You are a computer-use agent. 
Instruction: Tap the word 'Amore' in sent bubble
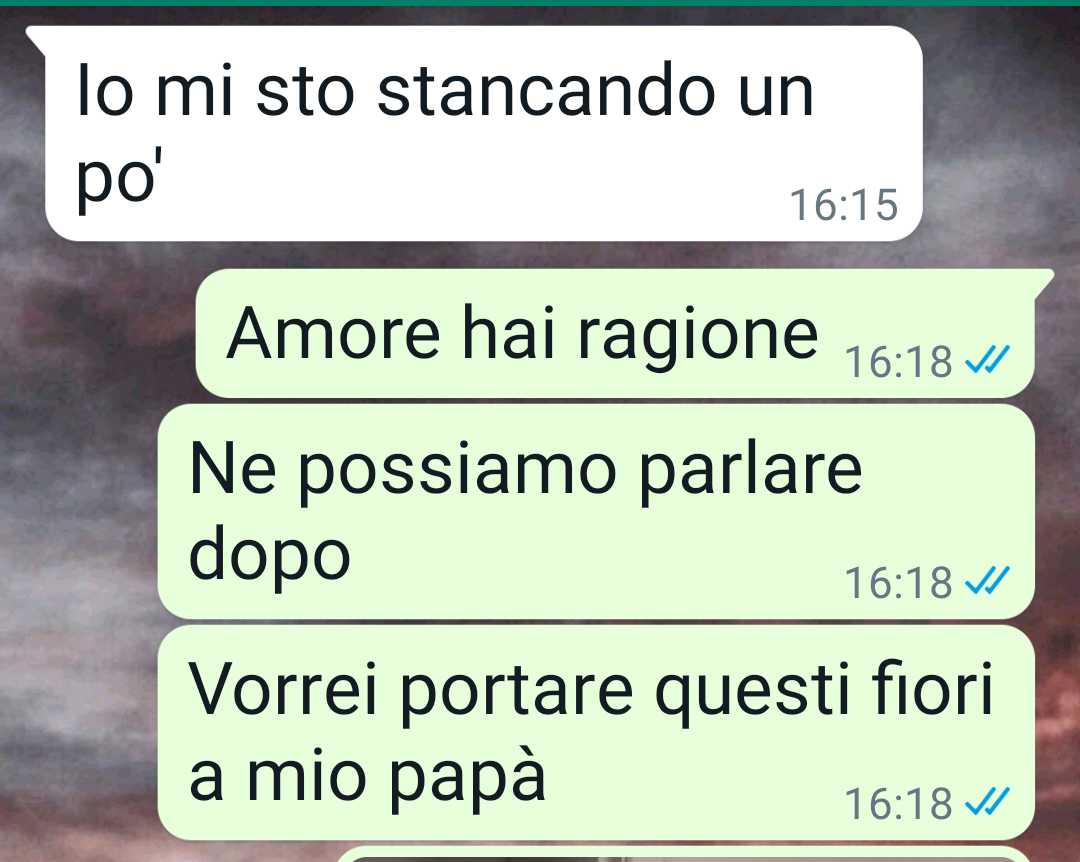coord(333,333)
